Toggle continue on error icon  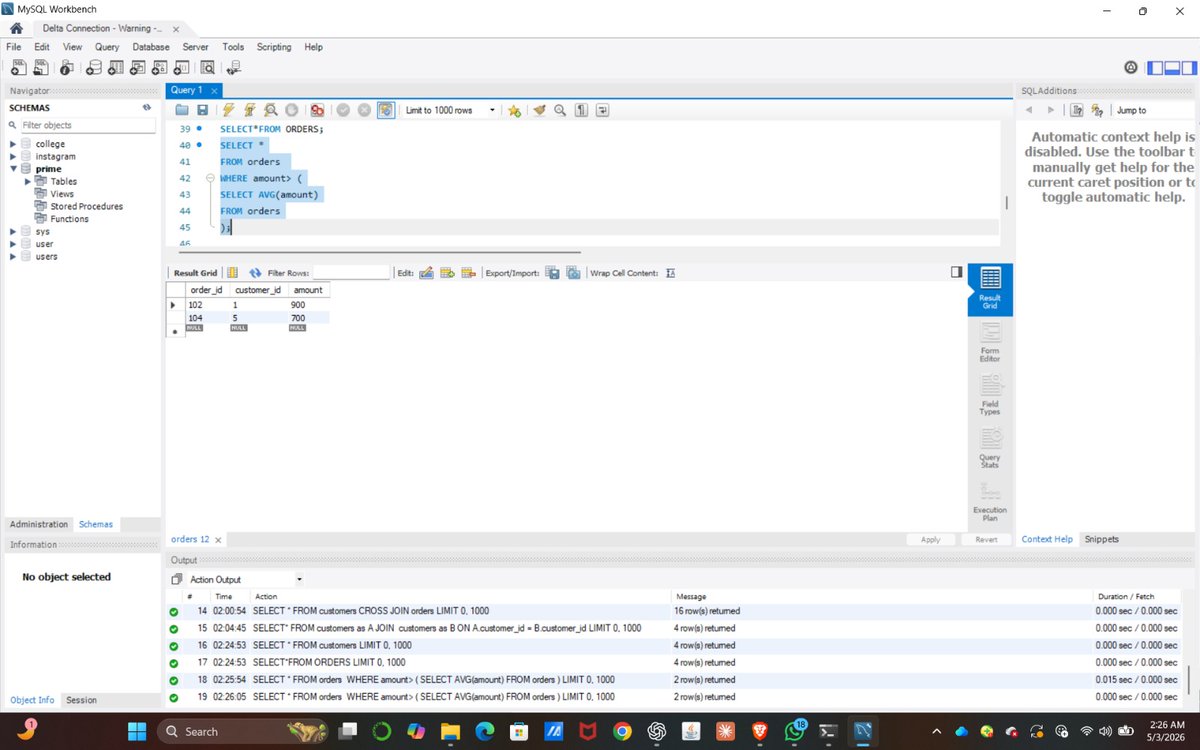[x=317, y=110]
